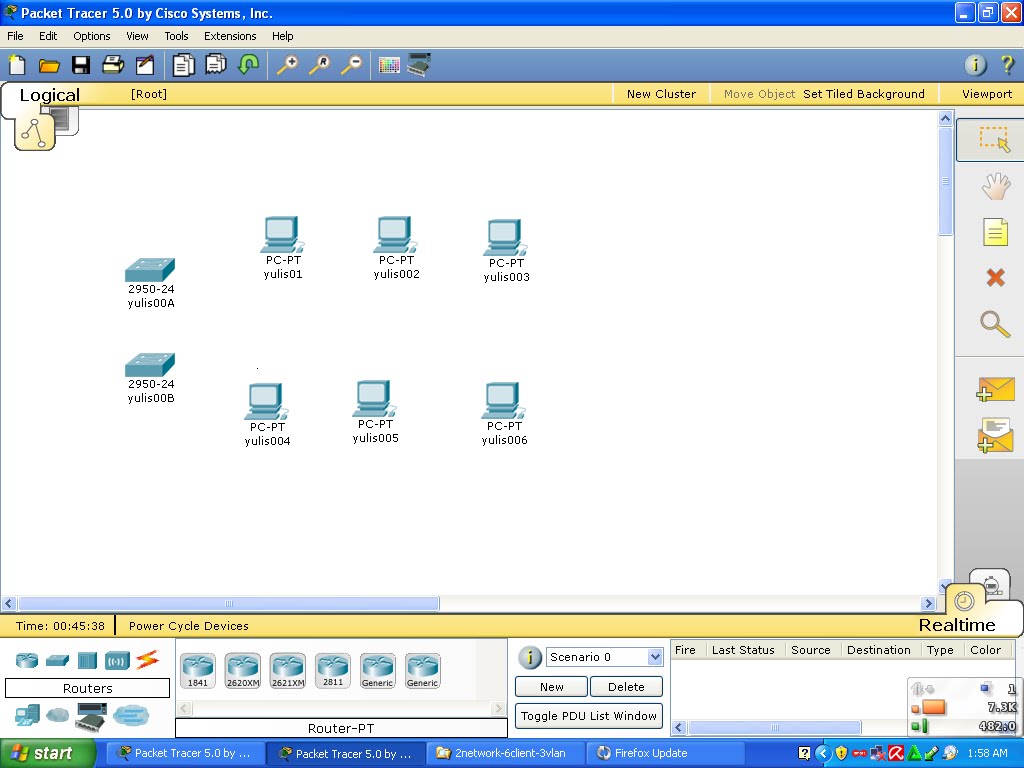Click the info icon in the top toolbar
The image size is (1024, 768).
975,65
